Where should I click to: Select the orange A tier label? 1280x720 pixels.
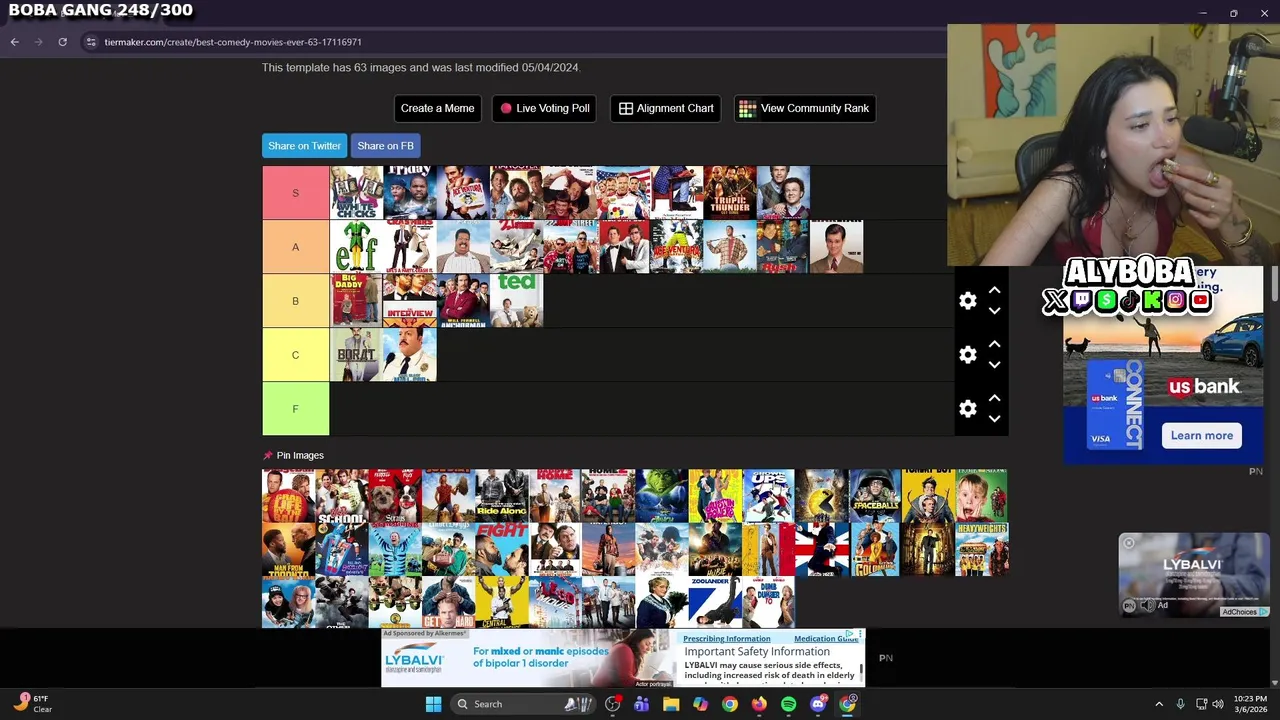click(295, 247)
